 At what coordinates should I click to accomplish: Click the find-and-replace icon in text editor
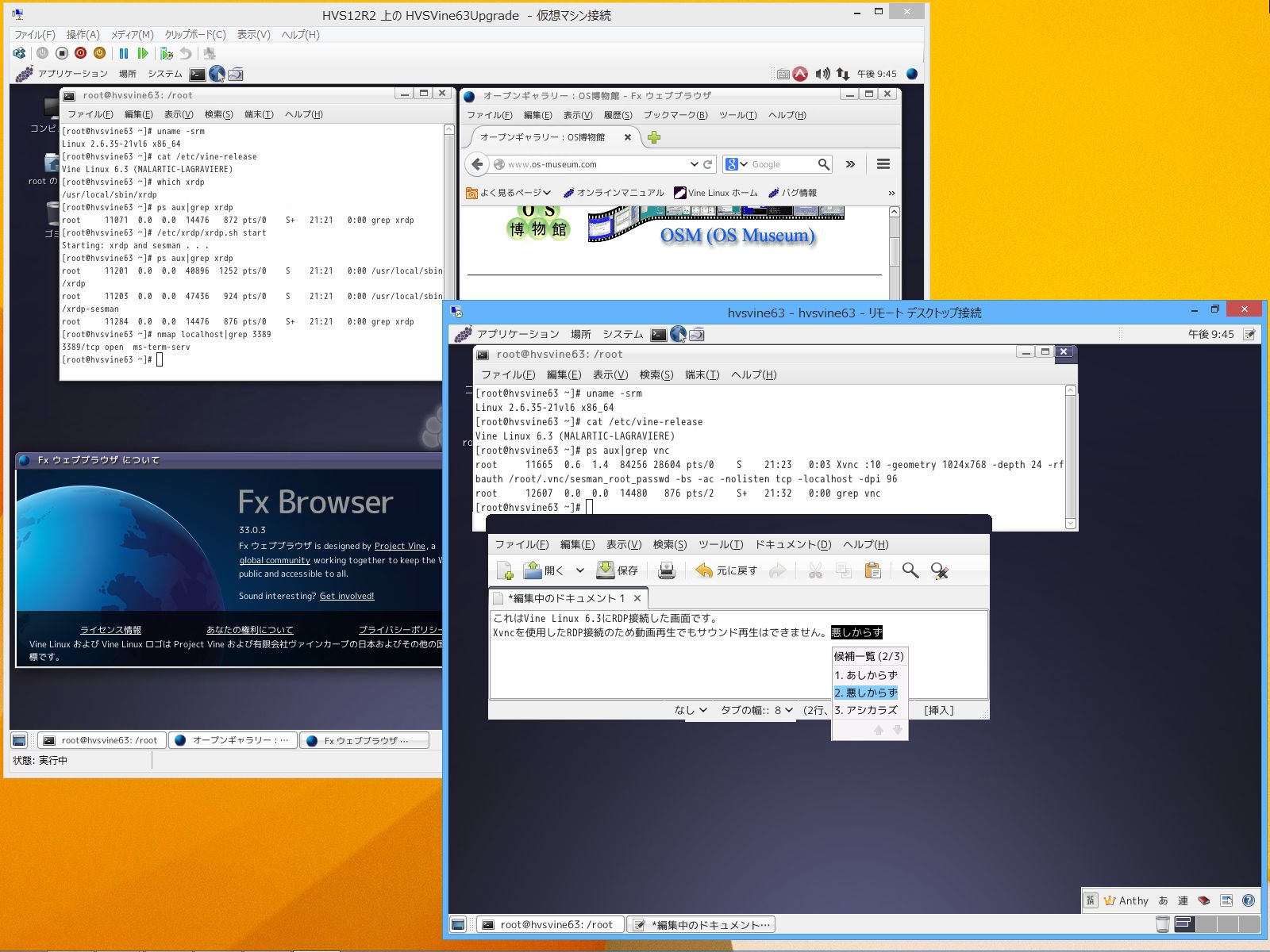pos(940,570)
